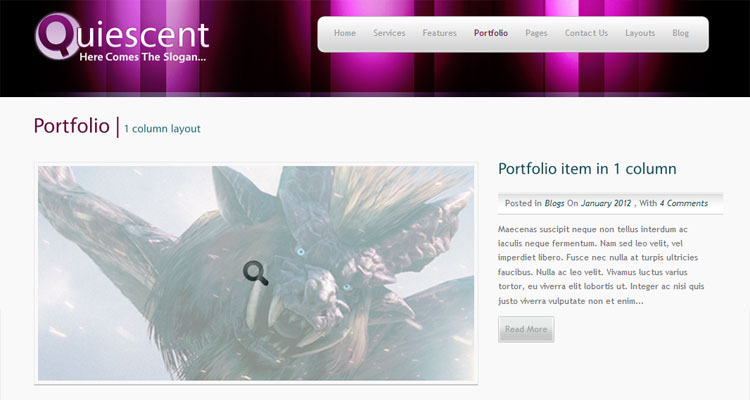Click the Q logo circle

(x=57, y=36)
